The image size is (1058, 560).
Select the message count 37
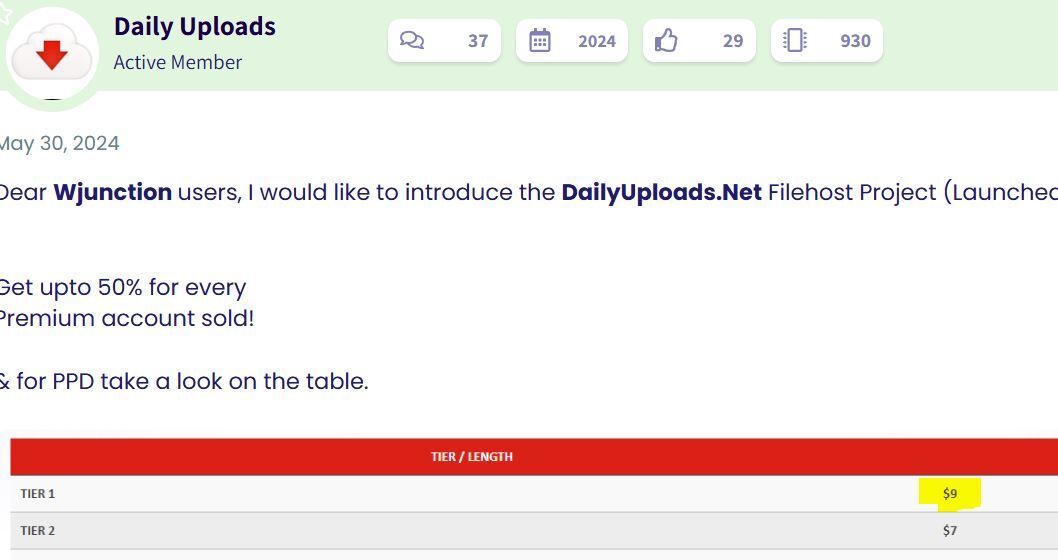coord(478,41)
